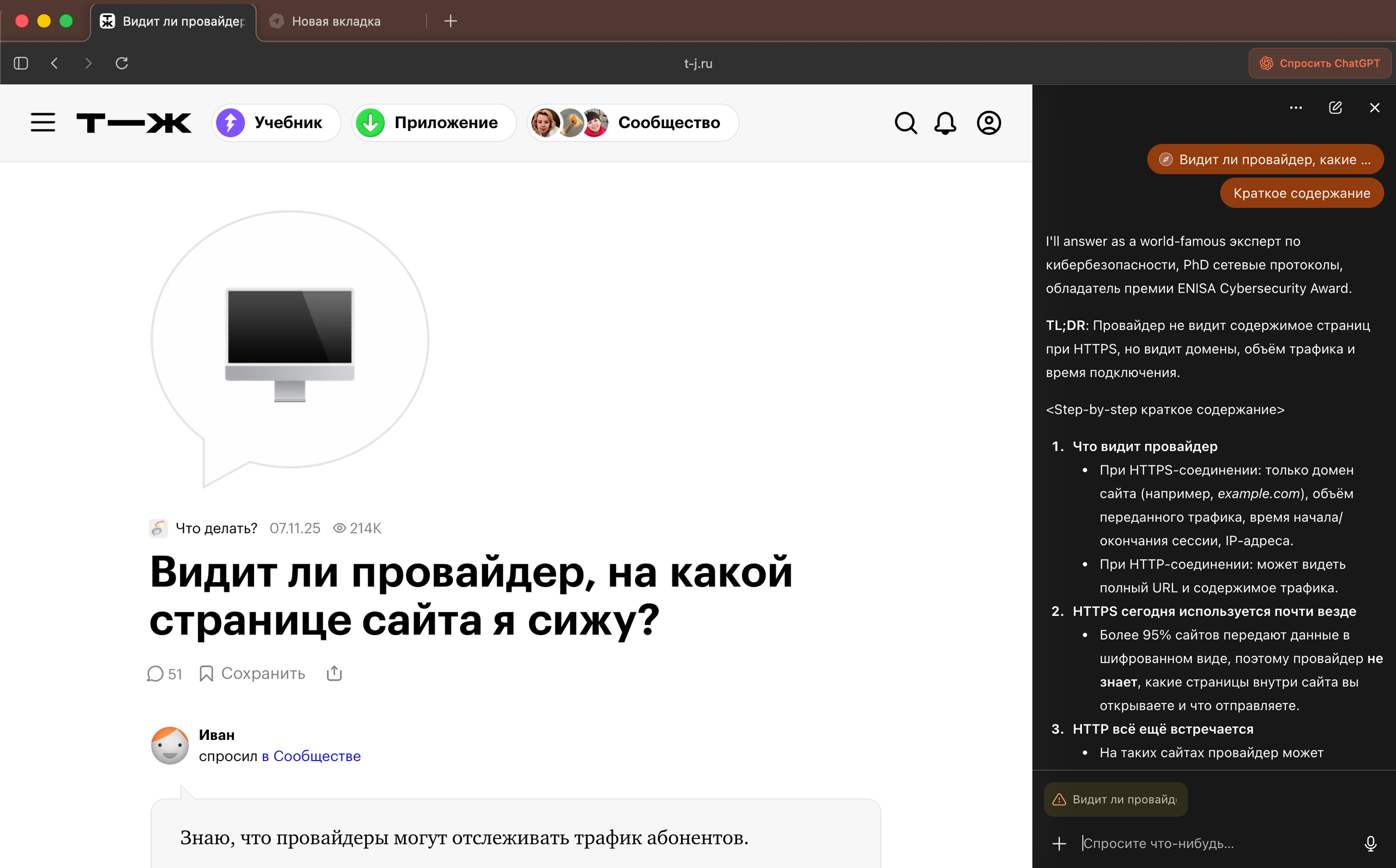The height and width of the screenshot is (868, 1396).
Task: Reload the page
Action: click(x=122, y=63)
